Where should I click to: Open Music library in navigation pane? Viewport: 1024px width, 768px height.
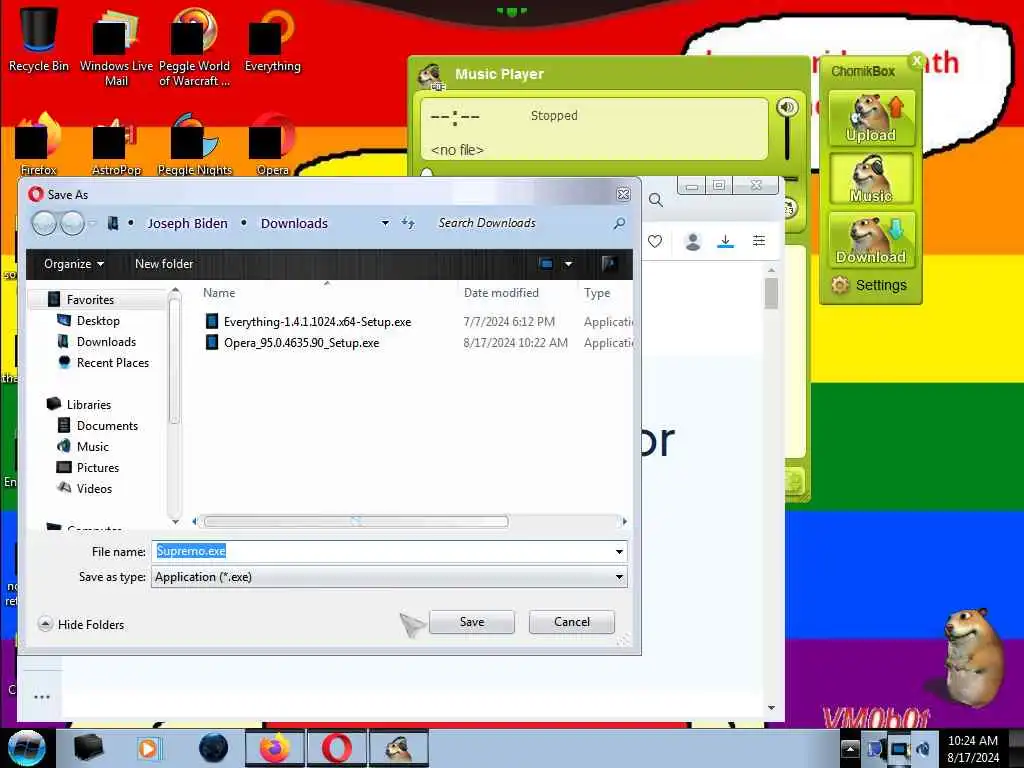click(92, 447)
